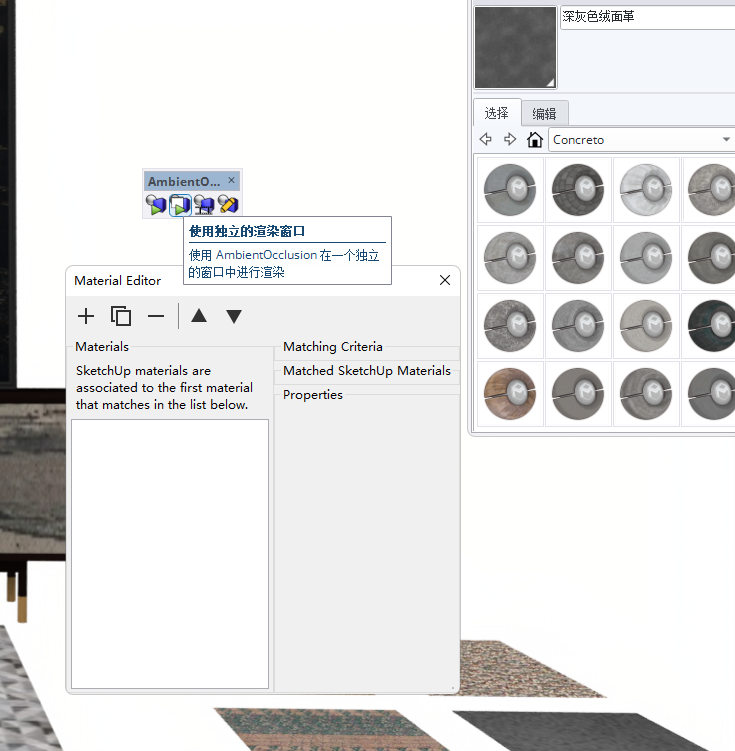Click the first AmbientOcclusion render icon
This screenshot has height=751, width=735.
(x=156, y=205)
